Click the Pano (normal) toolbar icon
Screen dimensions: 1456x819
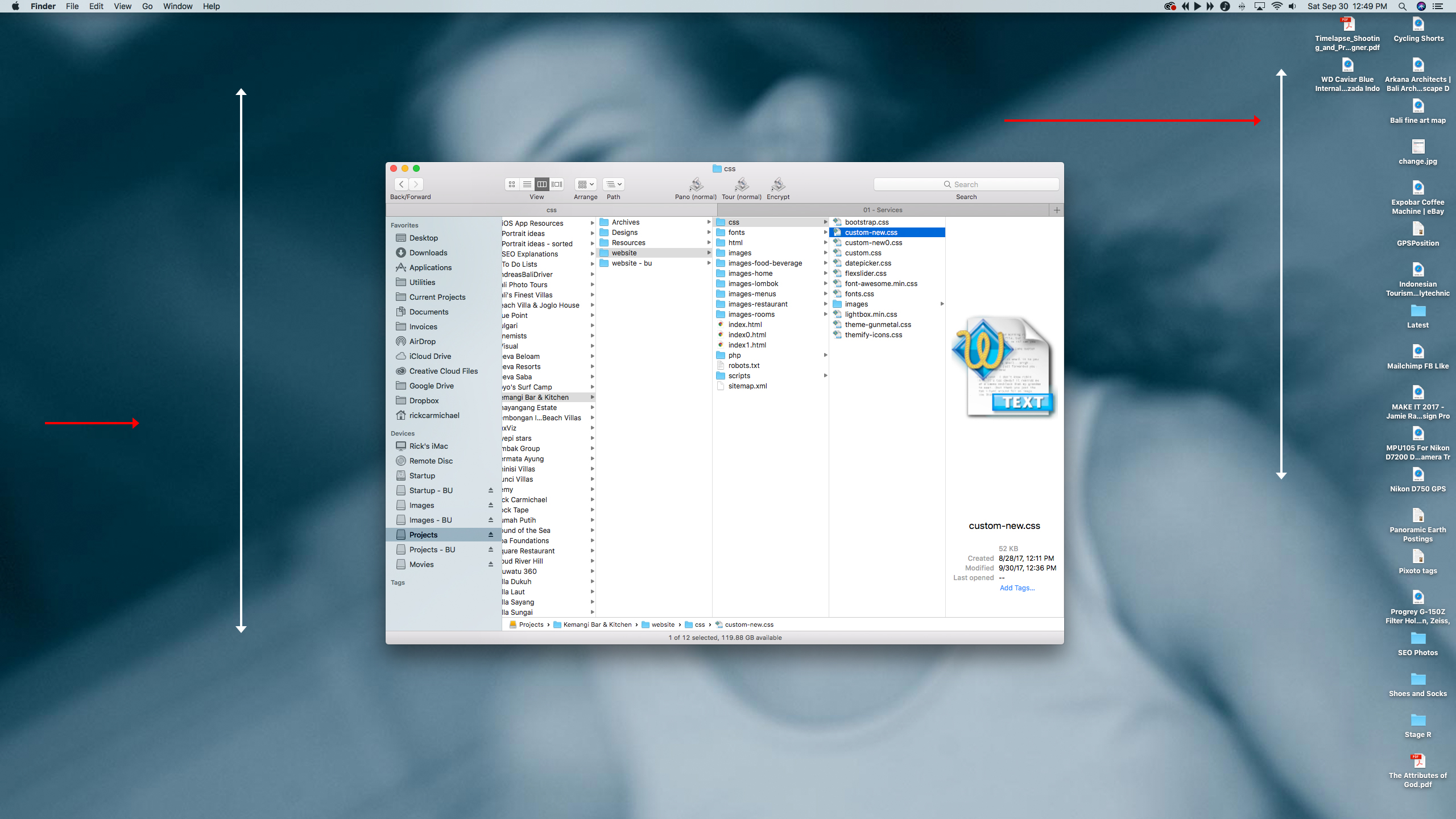click(x=696, y=184)
